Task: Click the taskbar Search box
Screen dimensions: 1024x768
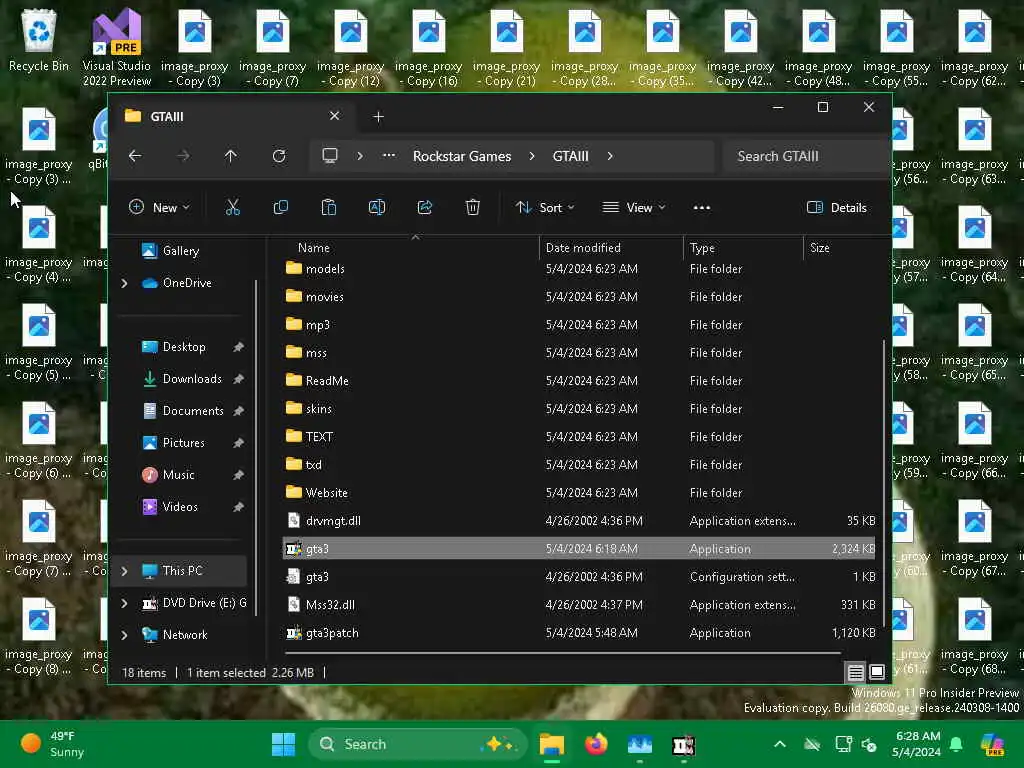Action: click(x=417, y=744)
